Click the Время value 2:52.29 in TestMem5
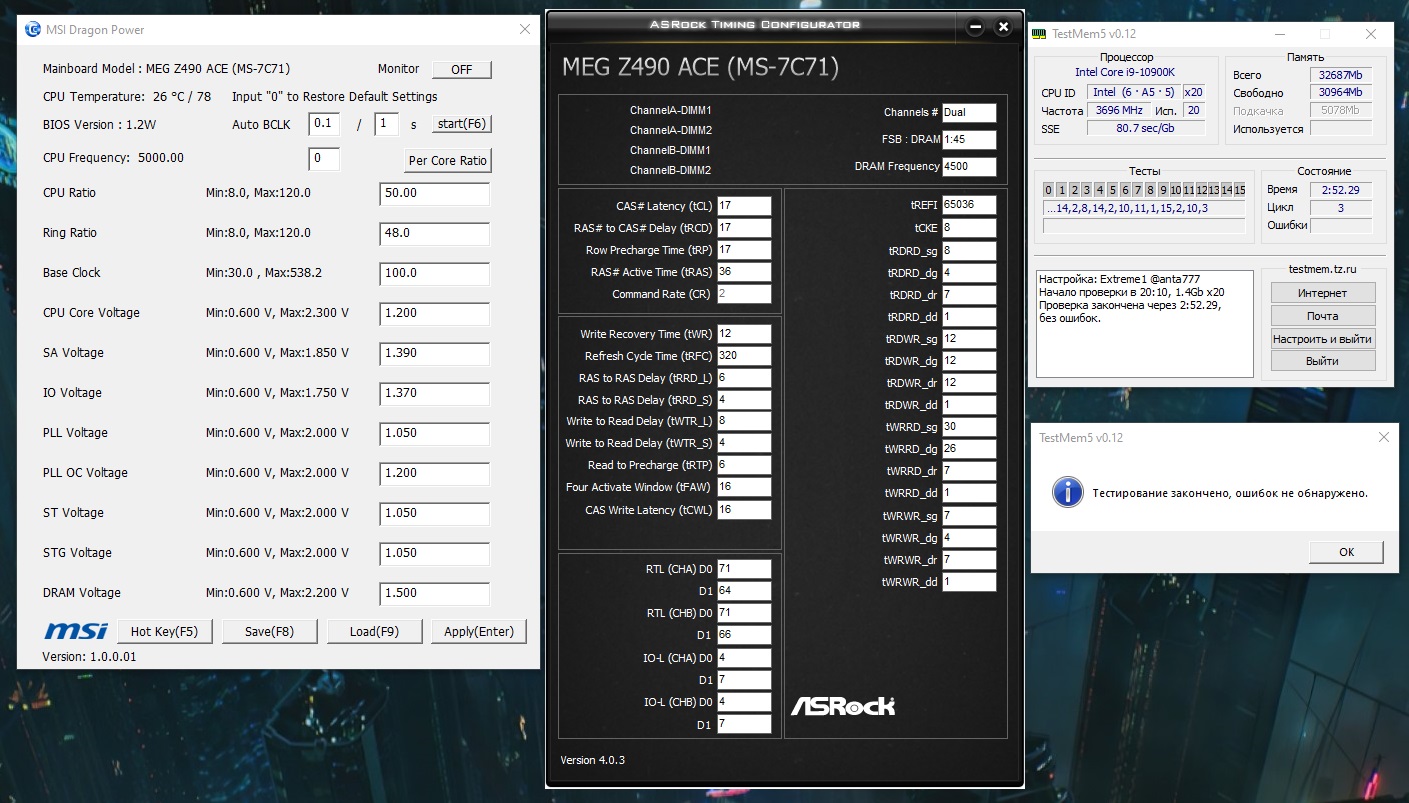Image resolution: width=1409 pixels, height=803 pixels. point(1341,189)
